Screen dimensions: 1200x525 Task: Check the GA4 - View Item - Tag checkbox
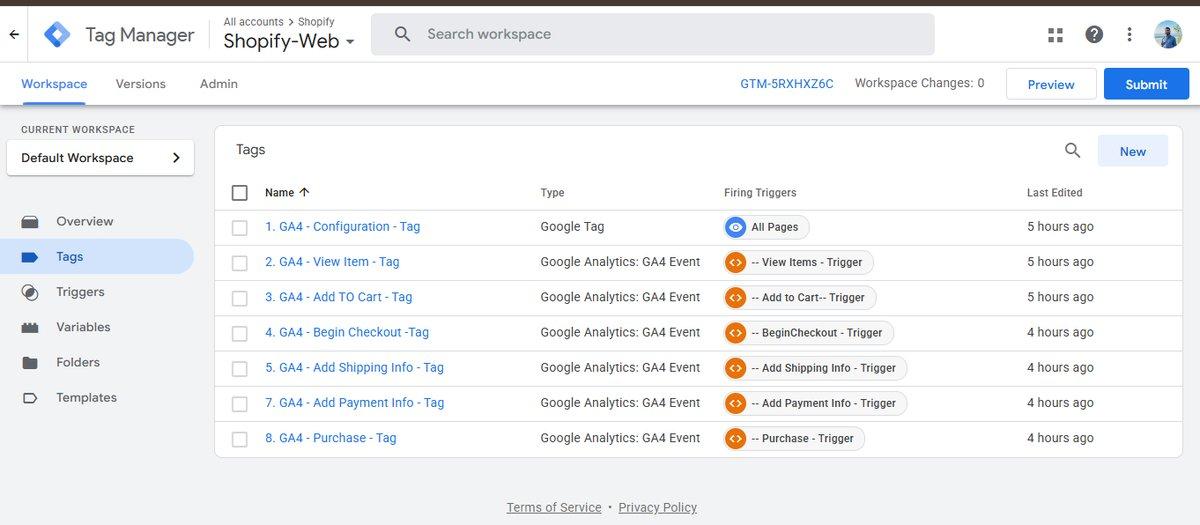pyautogui.click(x=239, y=263)
